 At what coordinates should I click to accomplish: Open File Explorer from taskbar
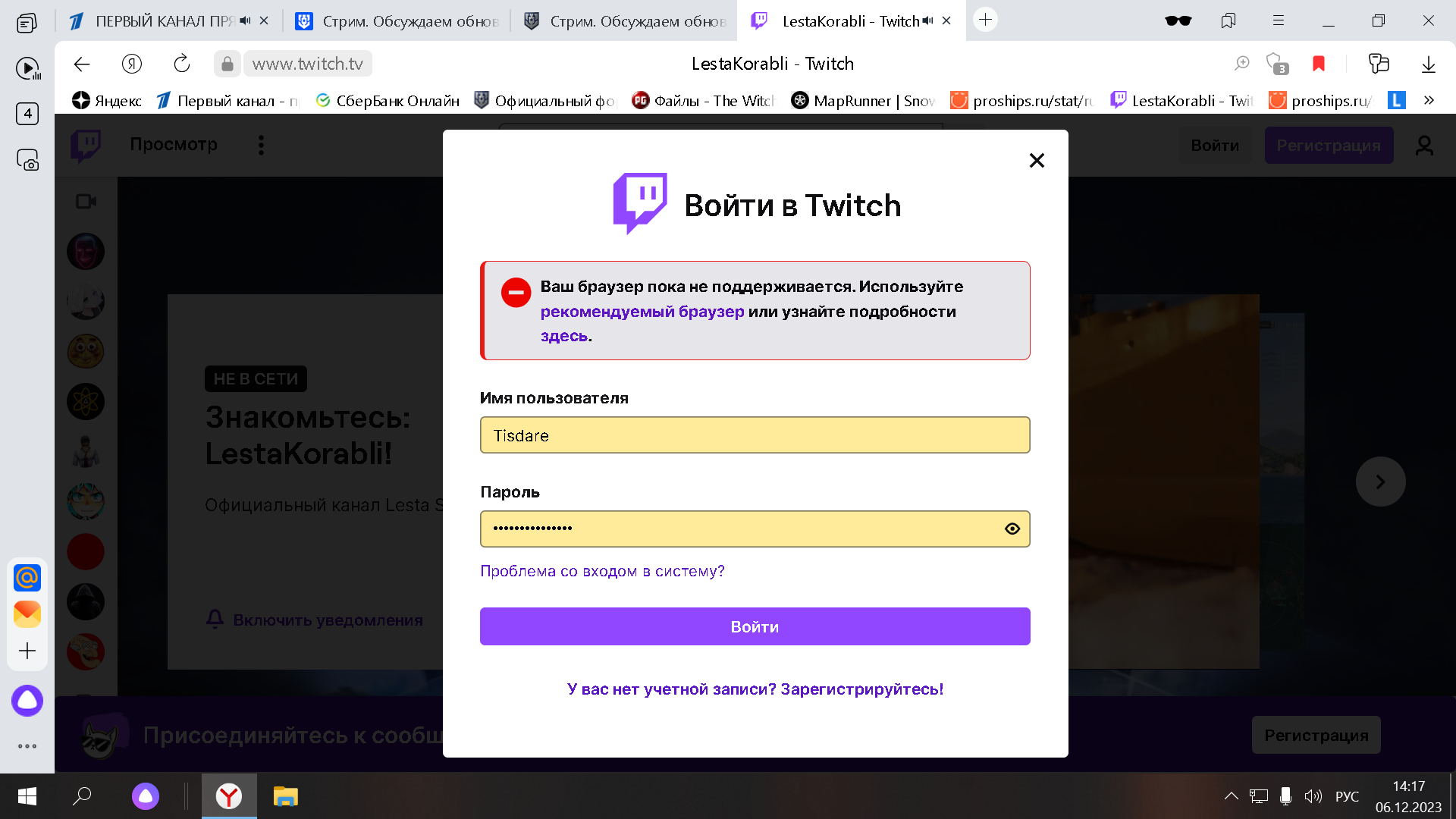(x=285, y=796)
